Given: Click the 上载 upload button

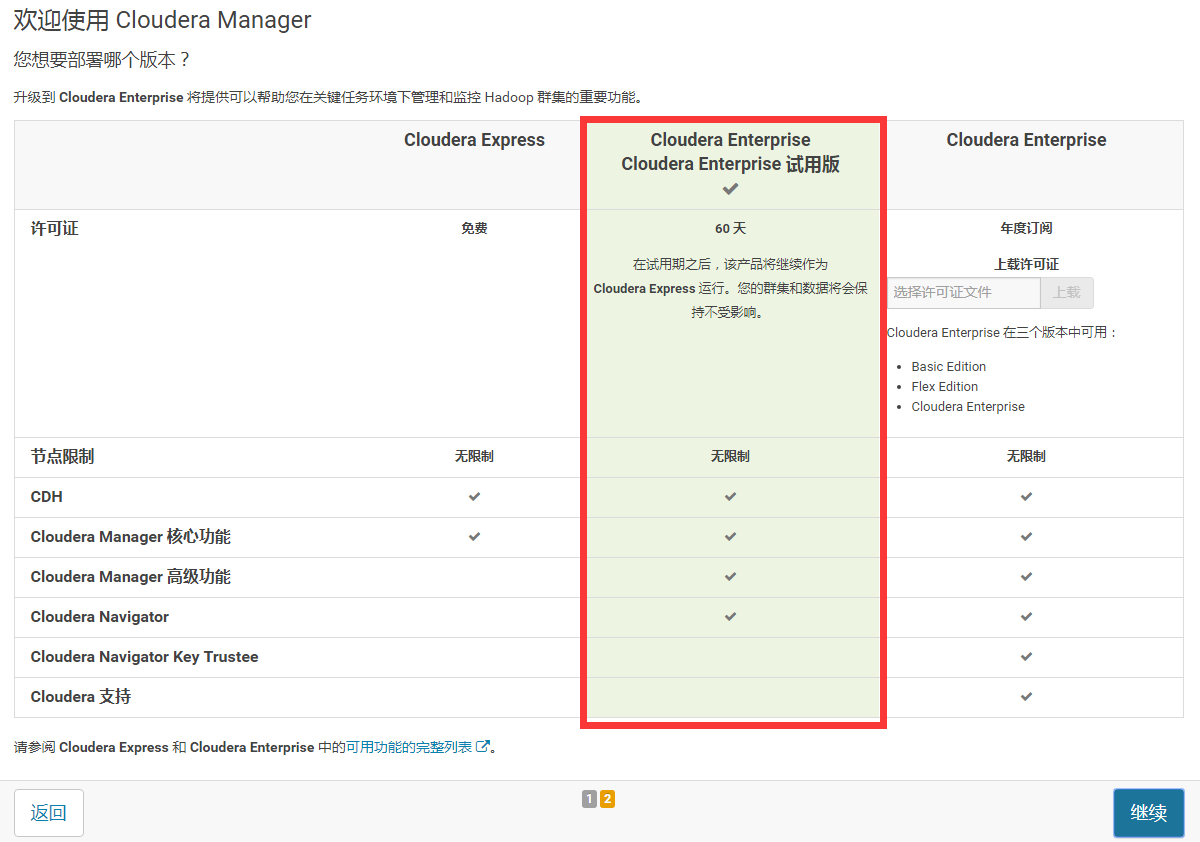Looking at the screenshot, I should click(1067, 293).
